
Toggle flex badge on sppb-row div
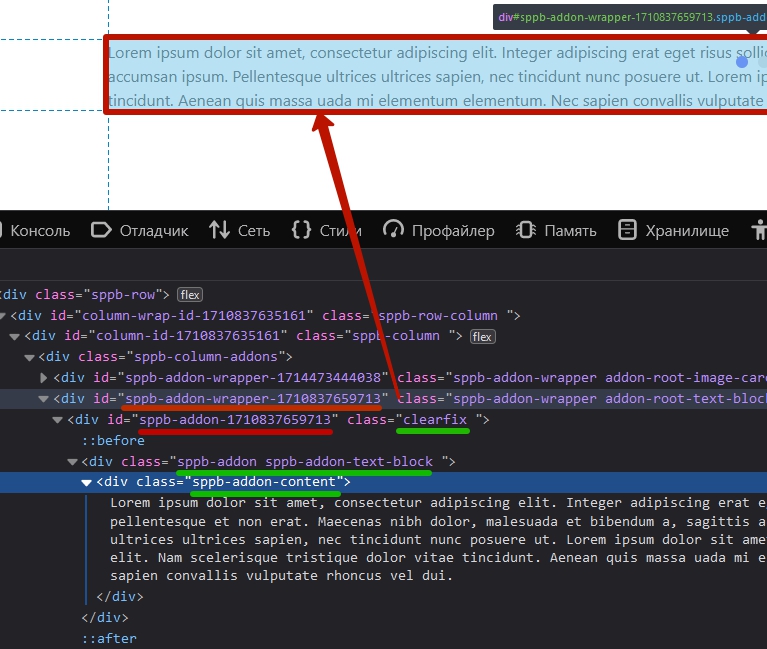point(189,295)
